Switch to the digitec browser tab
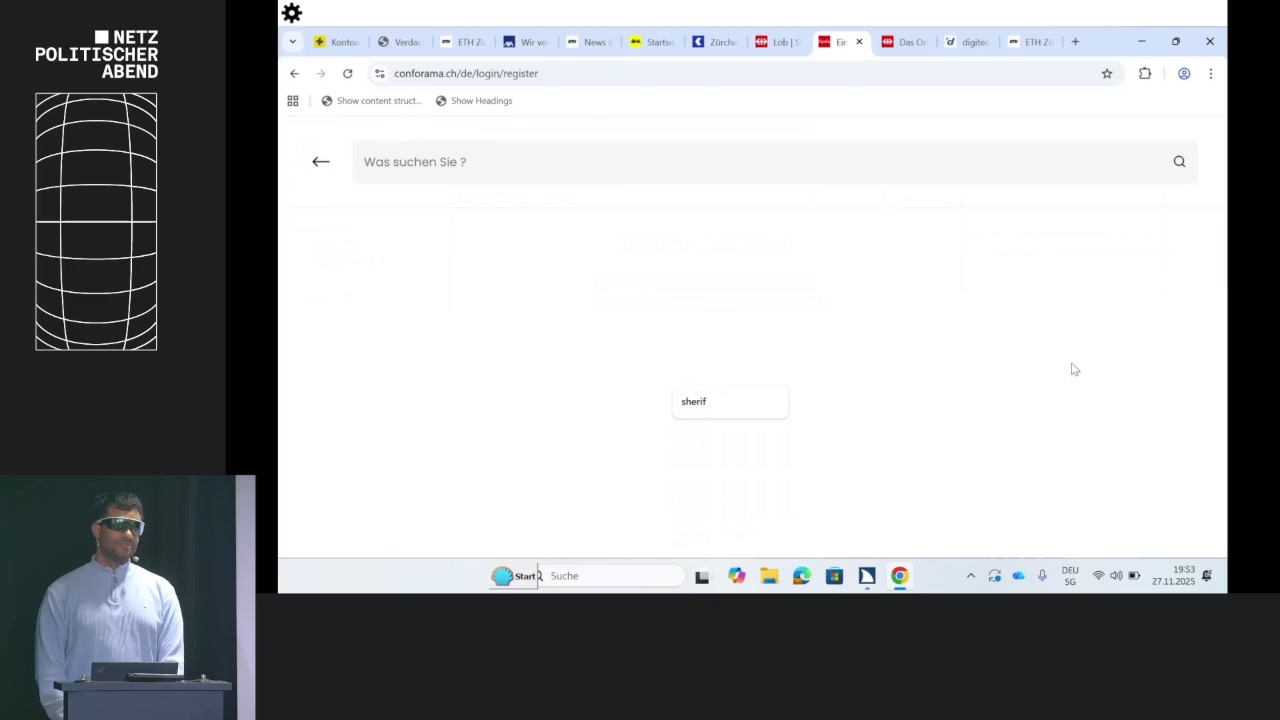This screenshot has height=720, width=1280. (967, 42)
